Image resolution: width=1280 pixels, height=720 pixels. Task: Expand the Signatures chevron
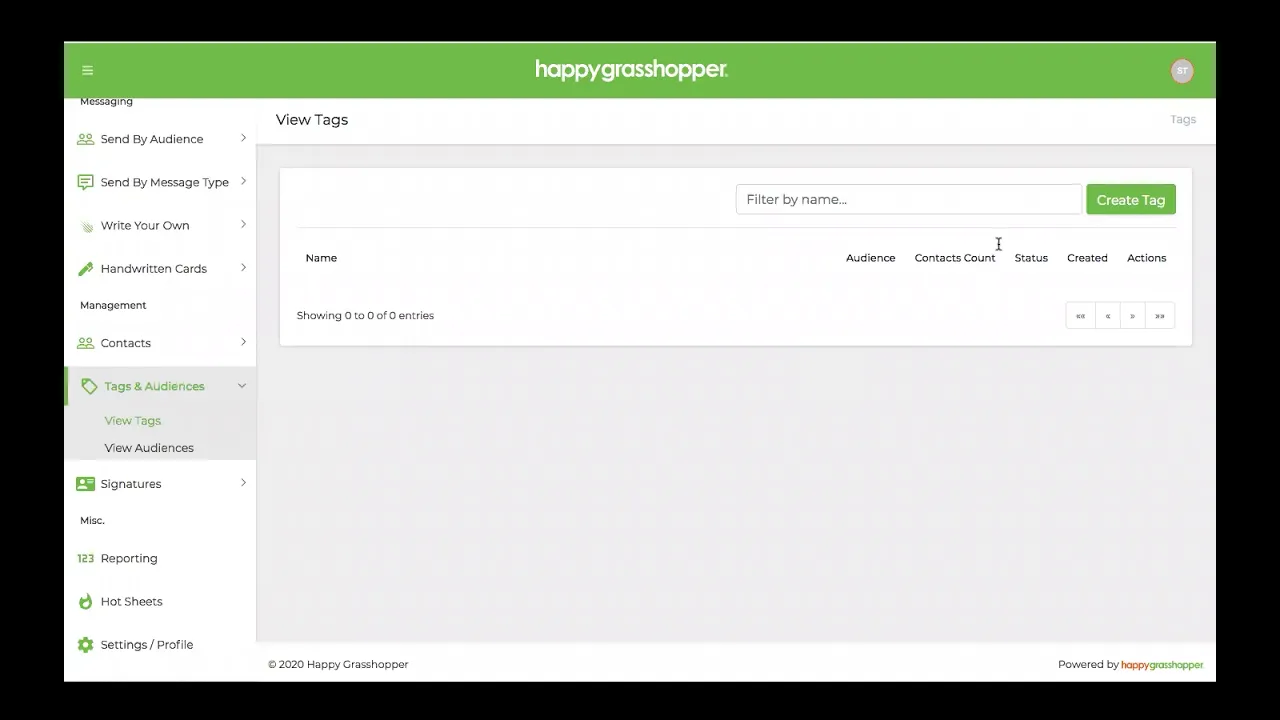[243, 483]
